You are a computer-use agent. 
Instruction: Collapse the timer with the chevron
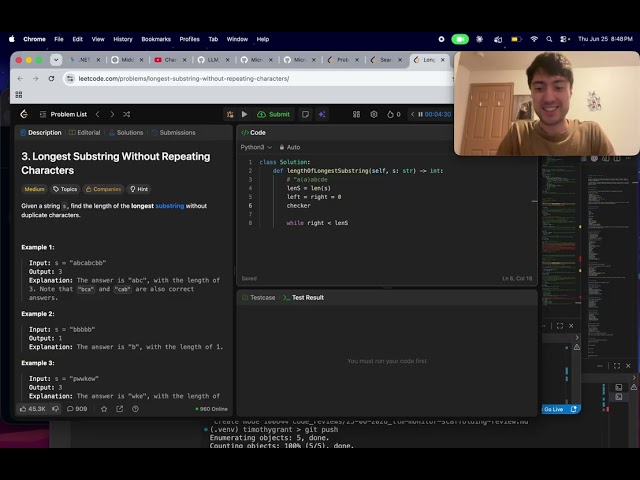(x=412, y=114)
